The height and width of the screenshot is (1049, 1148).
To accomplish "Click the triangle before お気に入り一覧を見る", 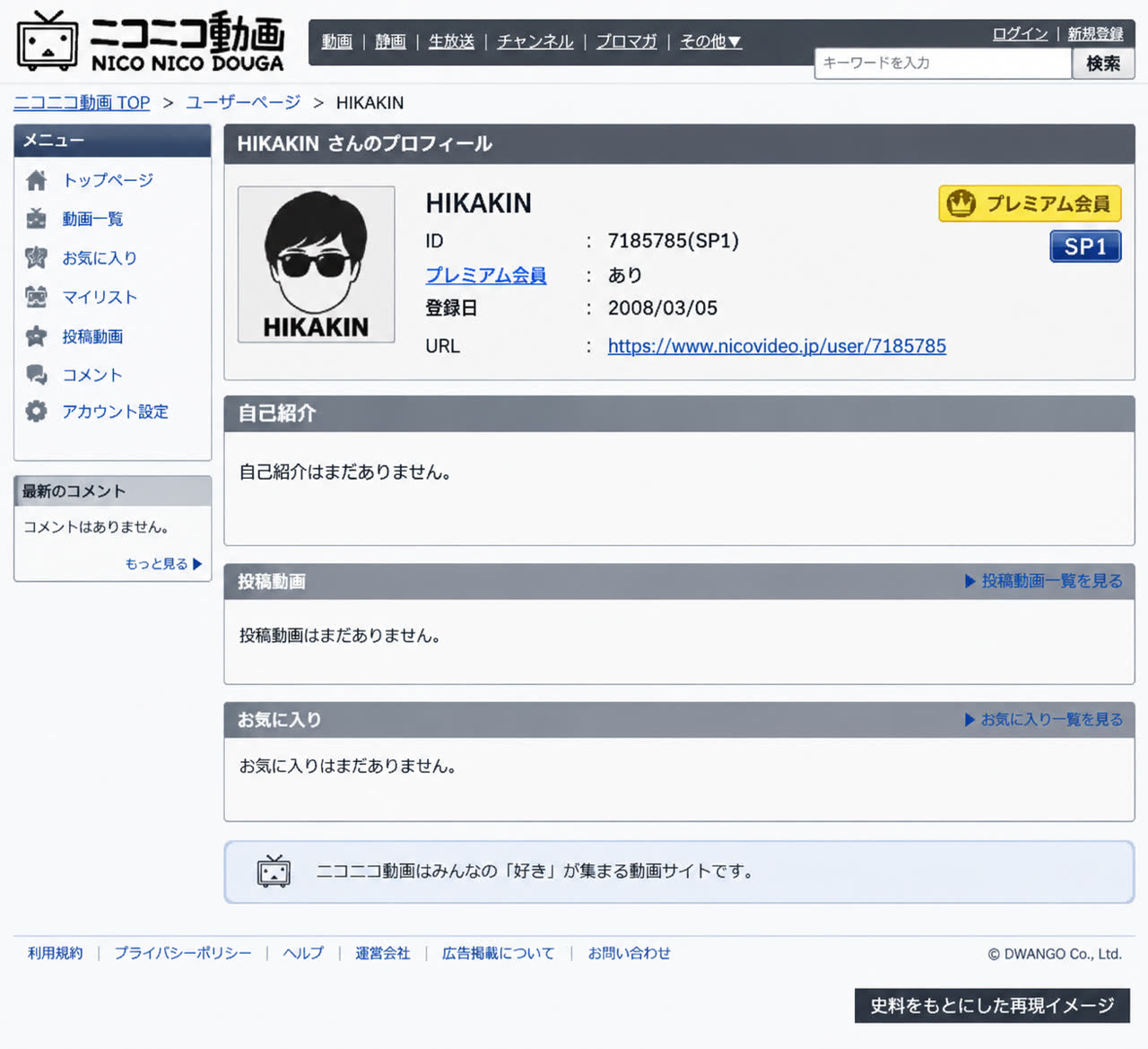I will pyautogui.click(x=970, y=719).
